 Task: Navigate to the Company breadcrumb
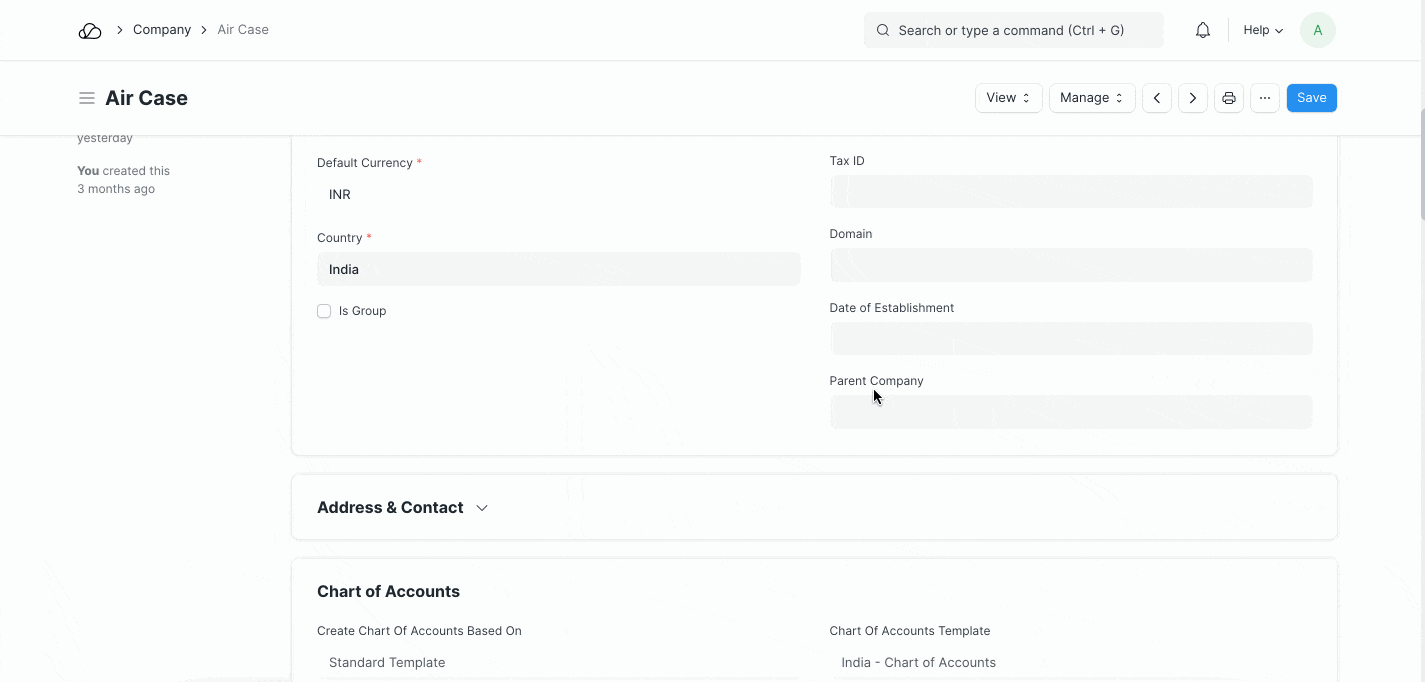click(x=161, y=29)
